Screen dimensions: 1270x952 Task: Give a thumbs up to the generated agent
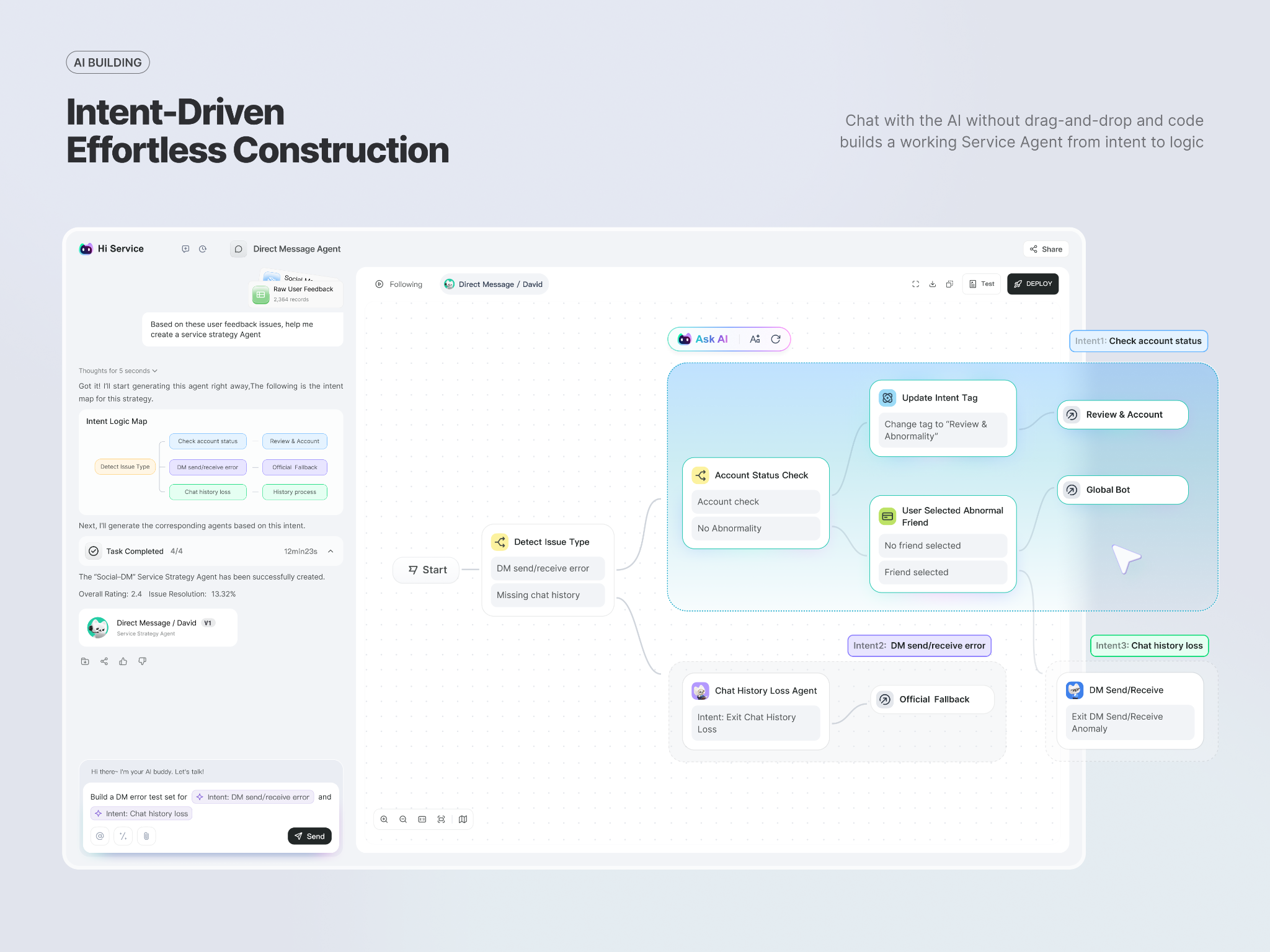point(123,661)
